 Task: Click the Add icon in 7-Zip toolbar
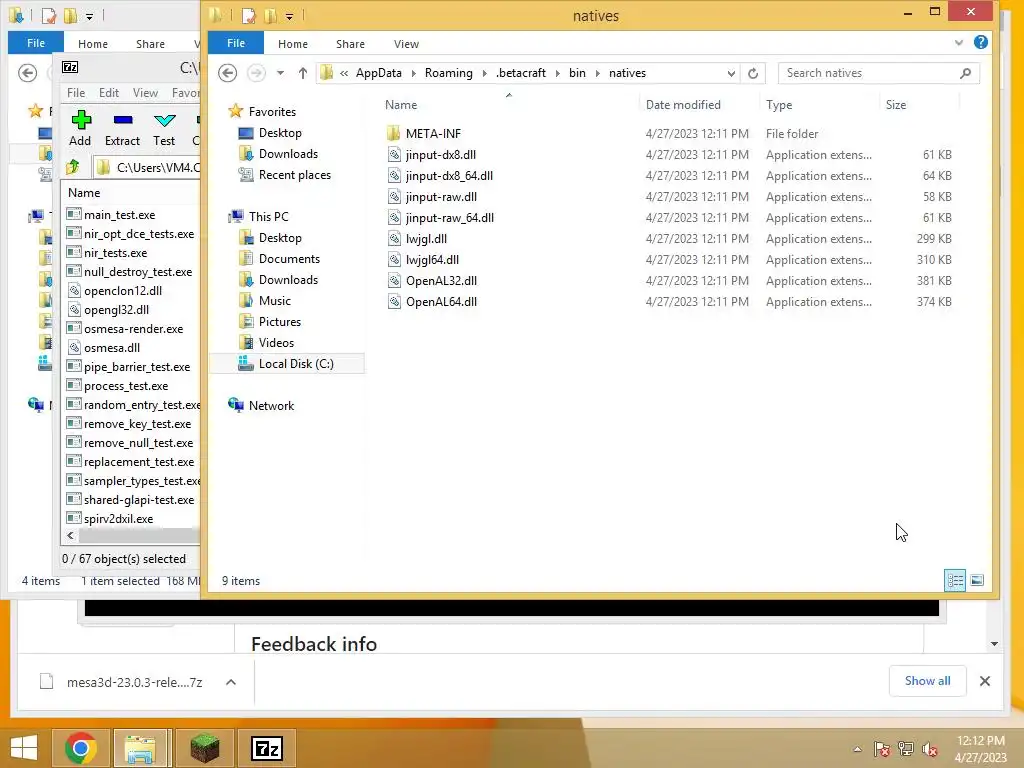tap(81, 120)
